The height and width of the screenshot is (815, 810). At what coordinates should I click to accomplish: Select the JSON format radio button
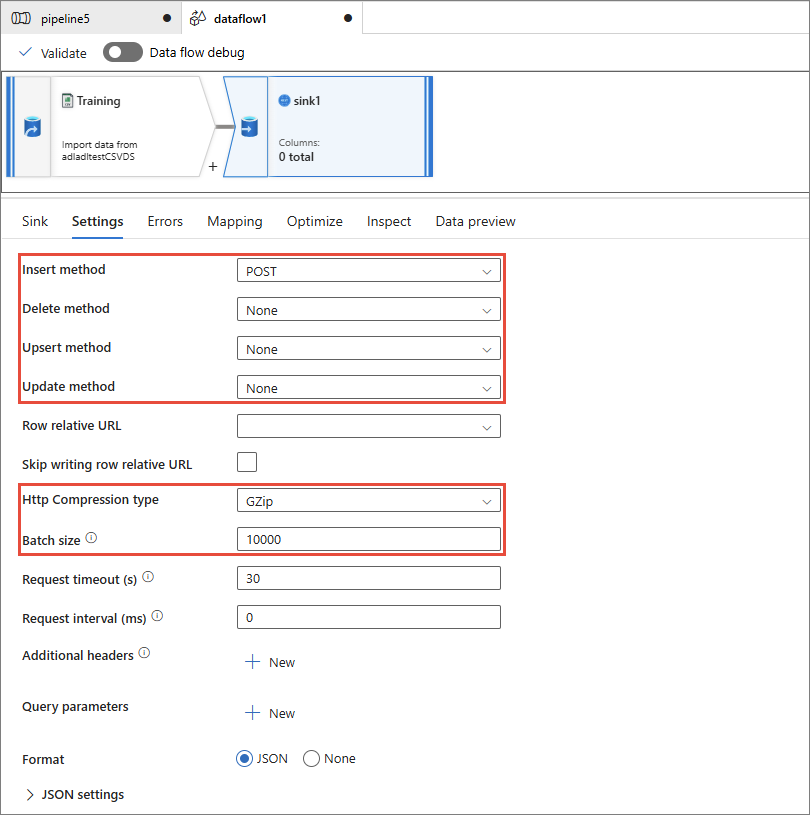tap(244, 759)
